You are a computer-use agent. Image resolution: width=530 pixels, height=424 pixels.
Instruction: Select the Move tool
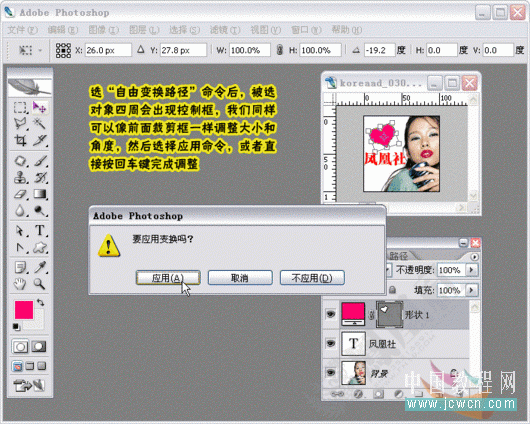point(40,108)
